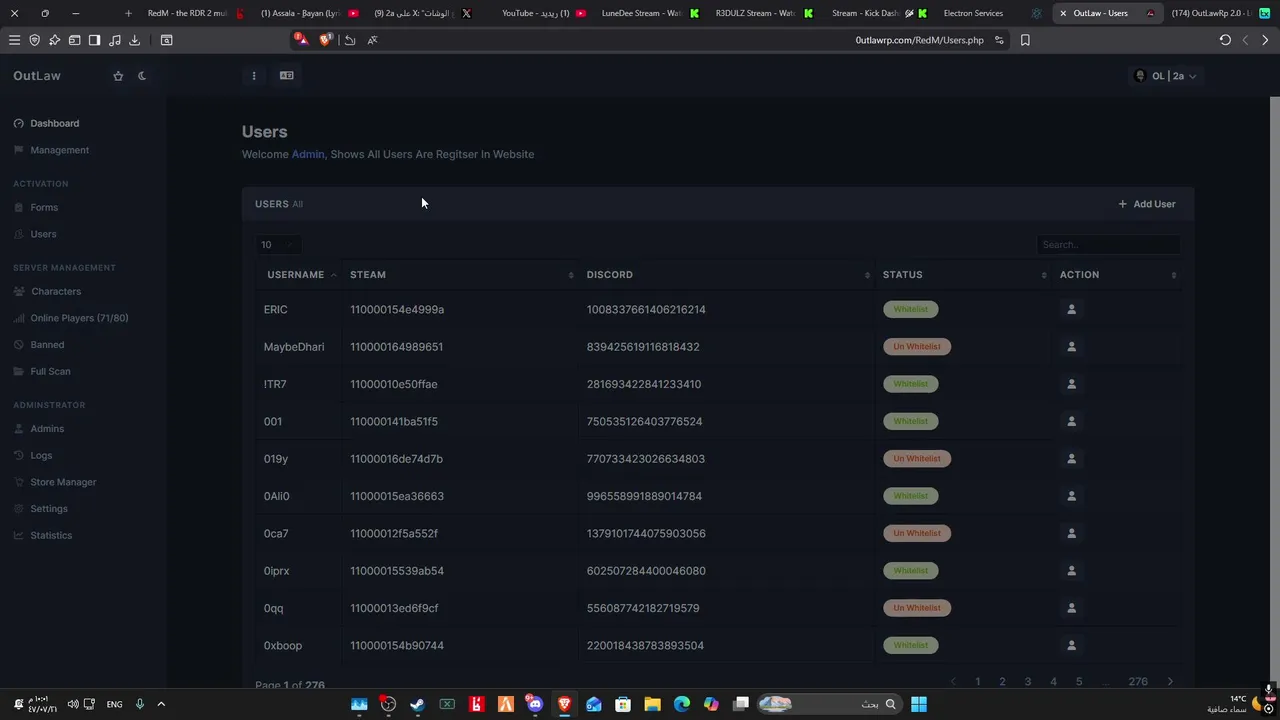Go to last page 276
Viewport: 1280px width, 720px height.
pos(1138,682)
